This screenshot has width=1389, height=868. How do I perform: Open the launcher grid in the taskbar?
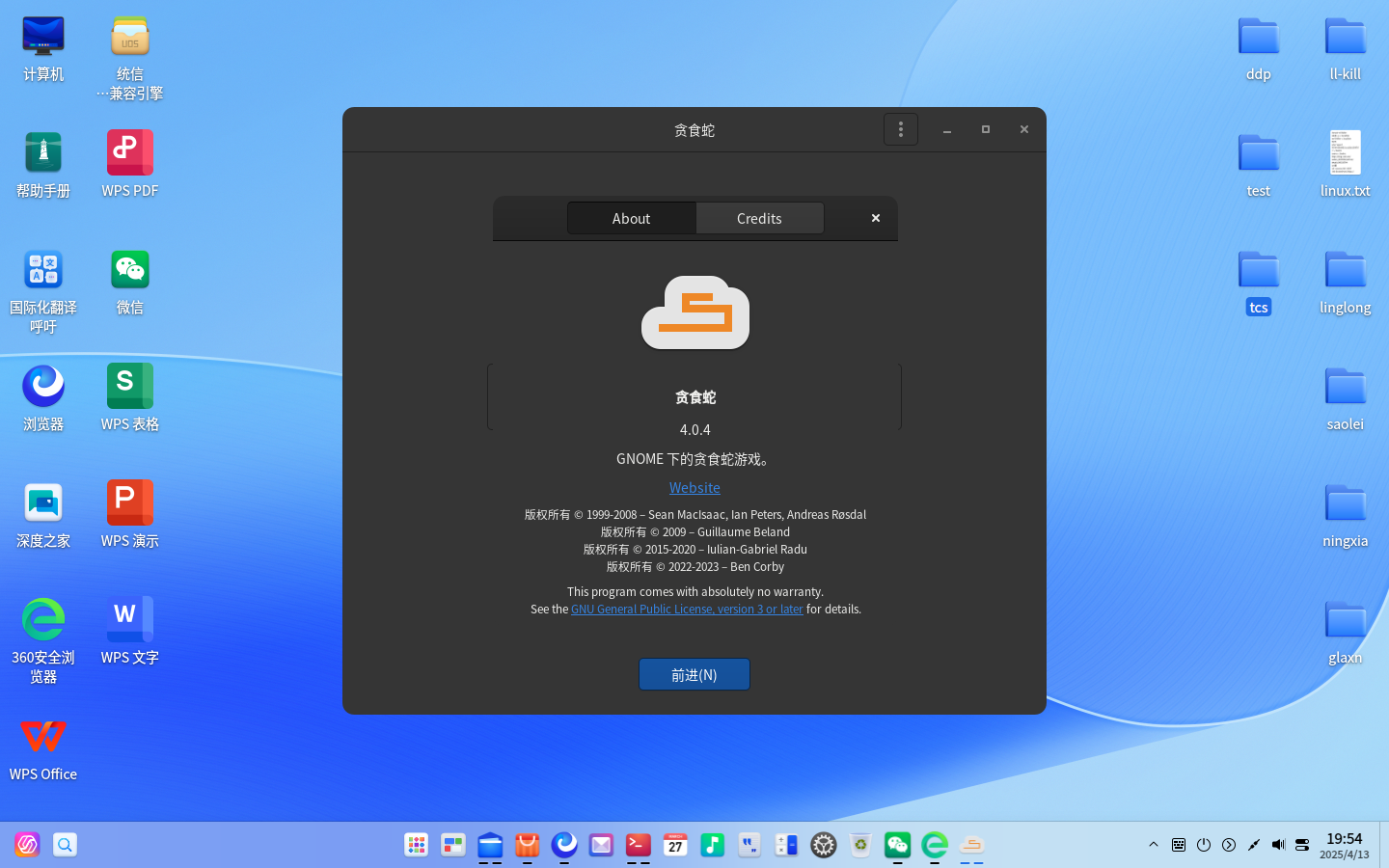417,845
